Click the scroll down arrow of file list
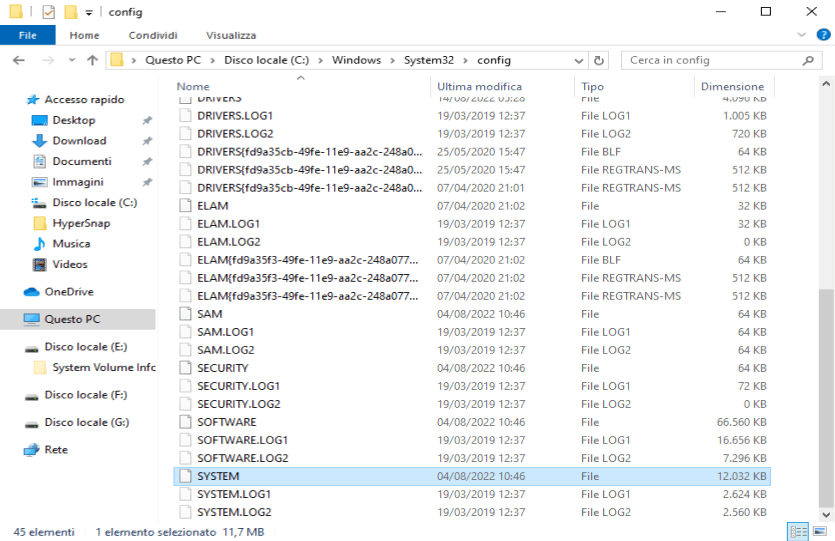This screenshot has width=835, height=541. pyautogui.click(x=826, y=515)
